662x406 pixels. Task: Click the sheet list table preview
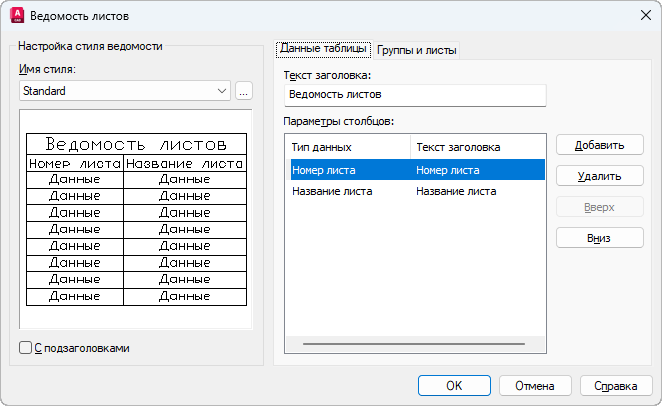(136, 219)
